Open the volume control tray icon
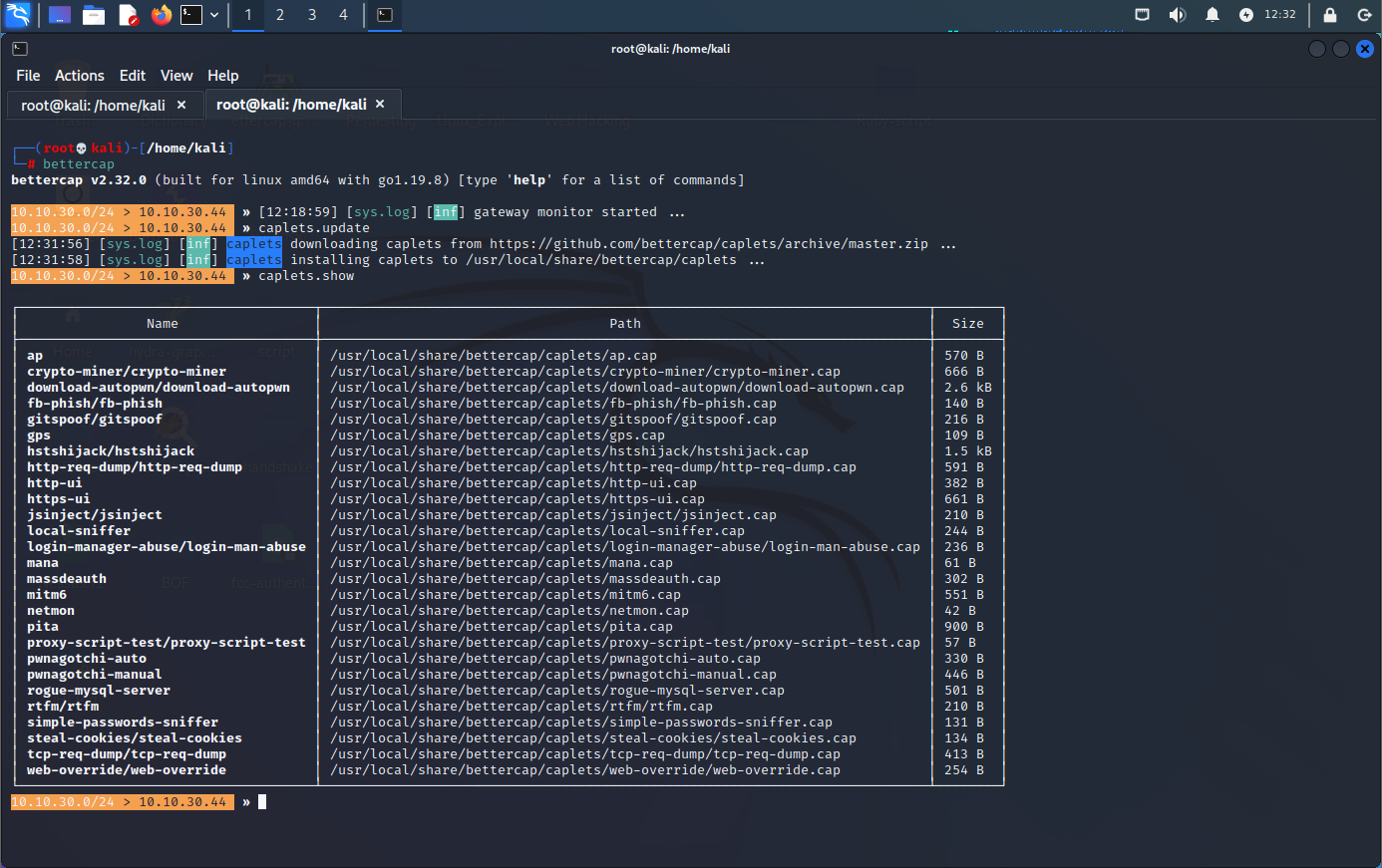The image size is (1382, 868). tap(1178, 15)
